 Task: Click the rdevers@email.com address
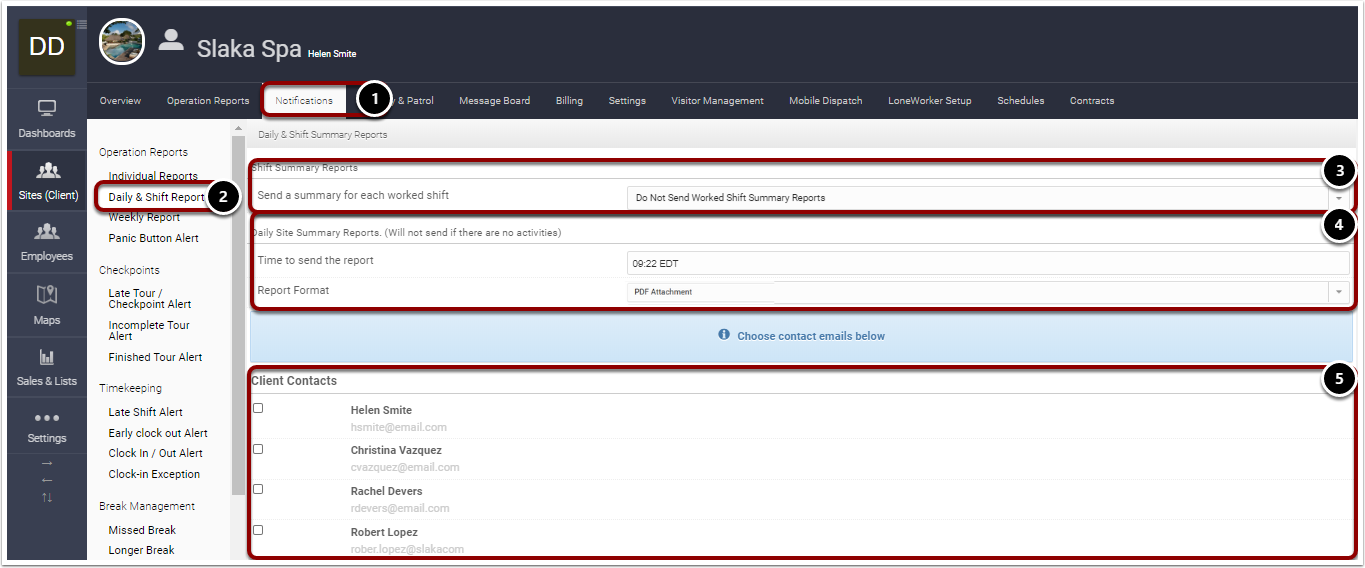[x=400, y=508]
